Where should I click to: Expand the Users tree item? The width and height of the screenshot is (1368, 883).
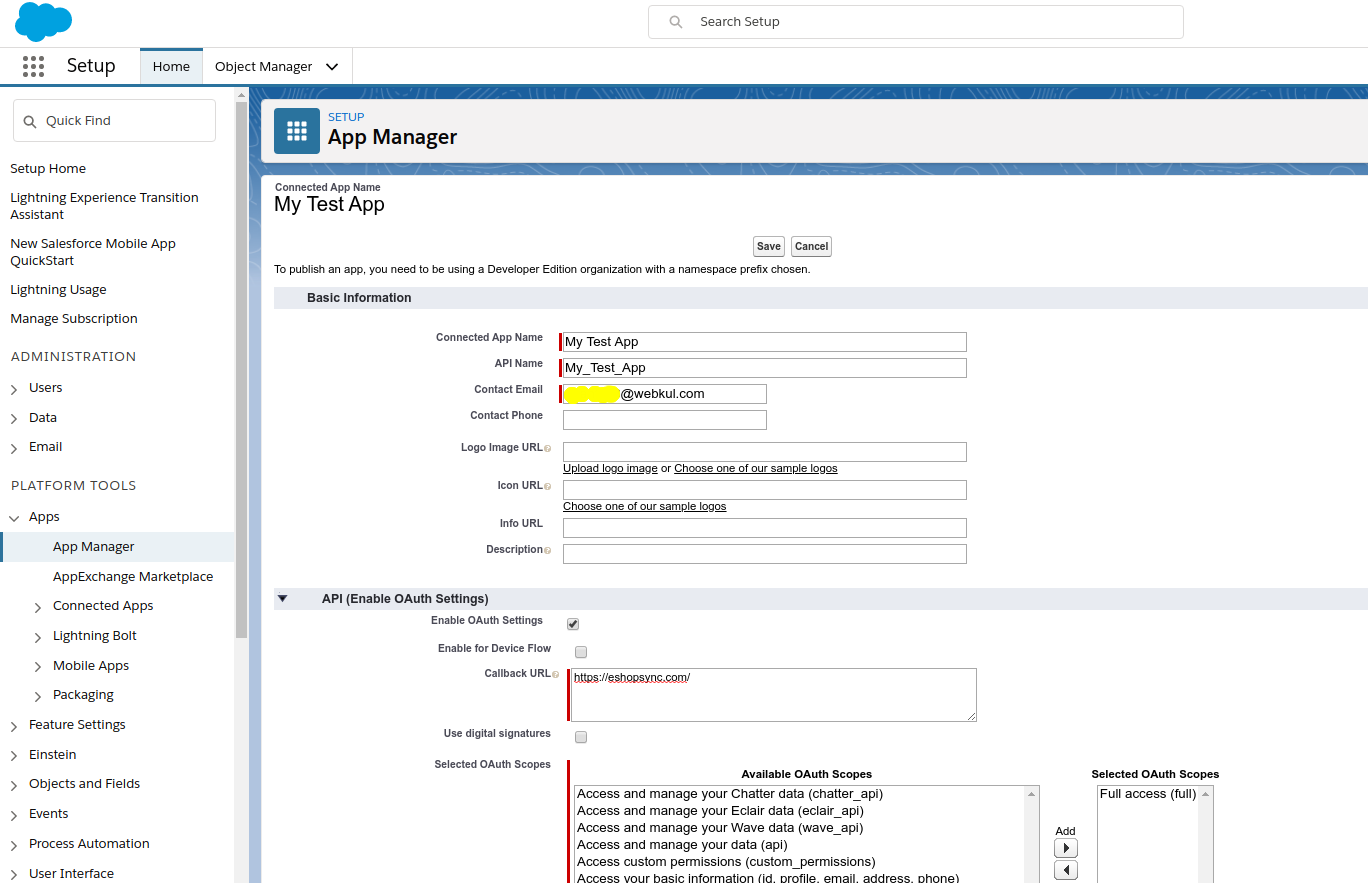click(14, 389)
